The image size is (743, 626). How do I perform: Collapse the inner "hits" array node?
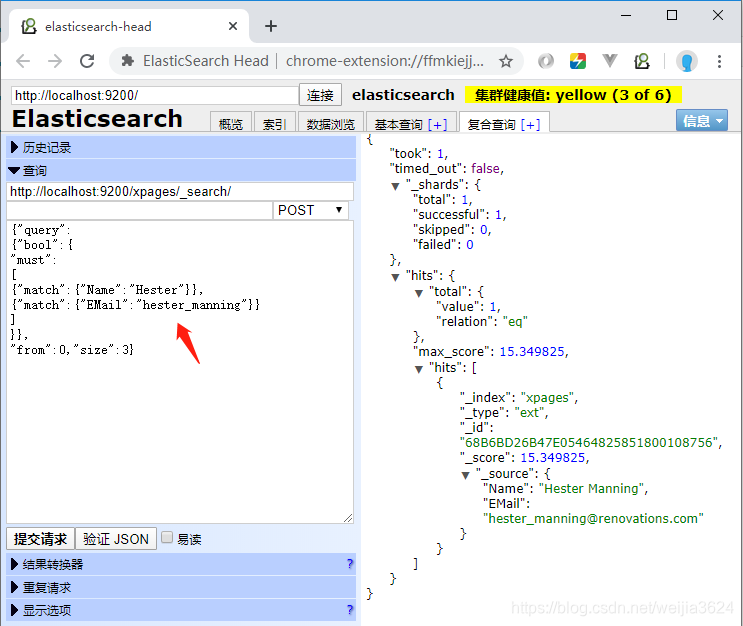coord(418,369)
